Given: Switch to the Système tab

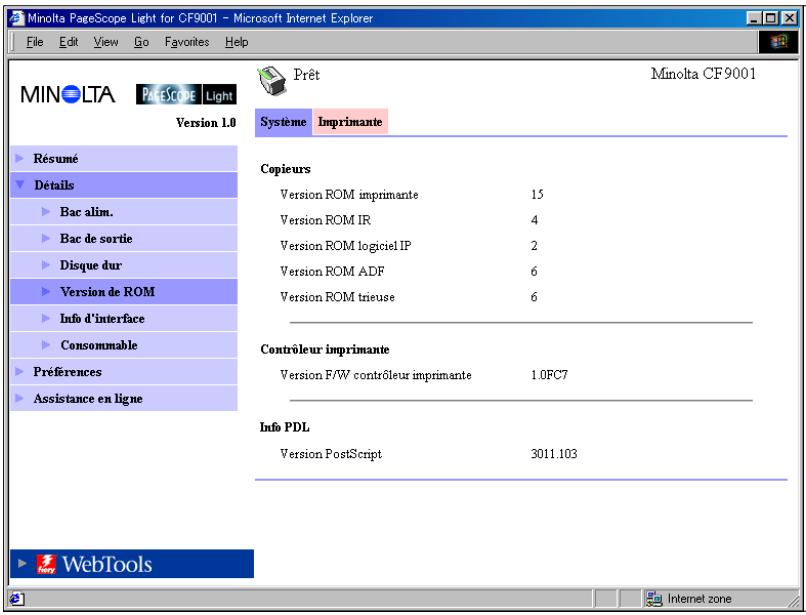Looking at the screenshot, I should coord(283,122).
